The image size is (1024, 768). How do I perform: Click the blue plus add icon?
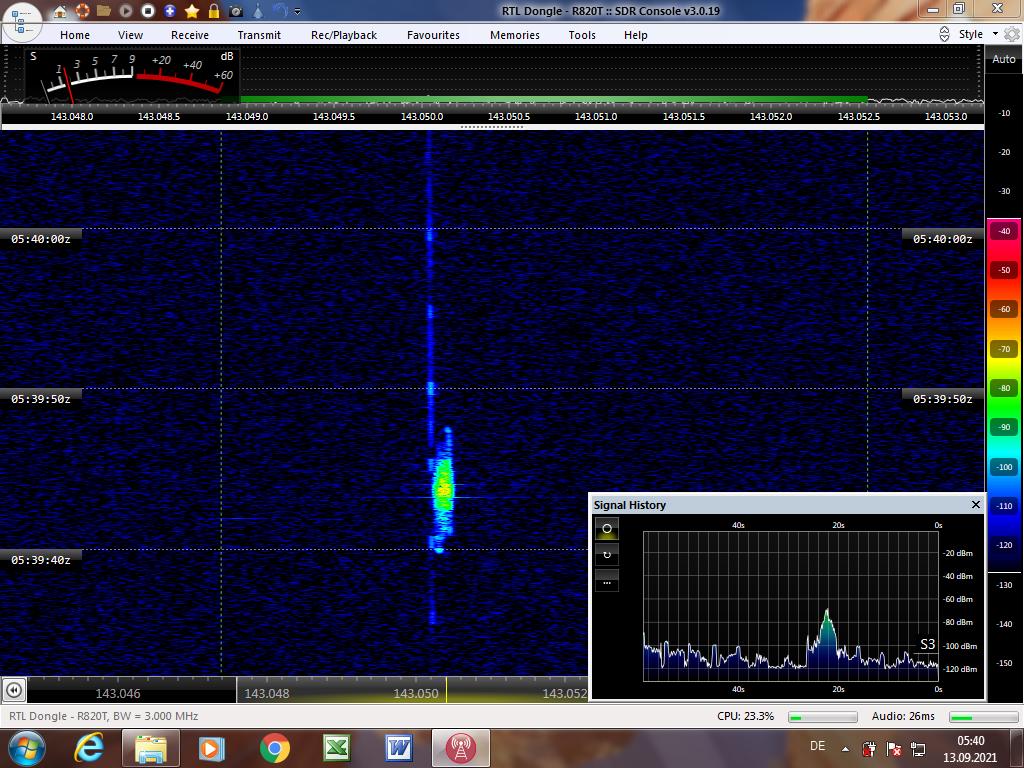(x=170, y=11)
